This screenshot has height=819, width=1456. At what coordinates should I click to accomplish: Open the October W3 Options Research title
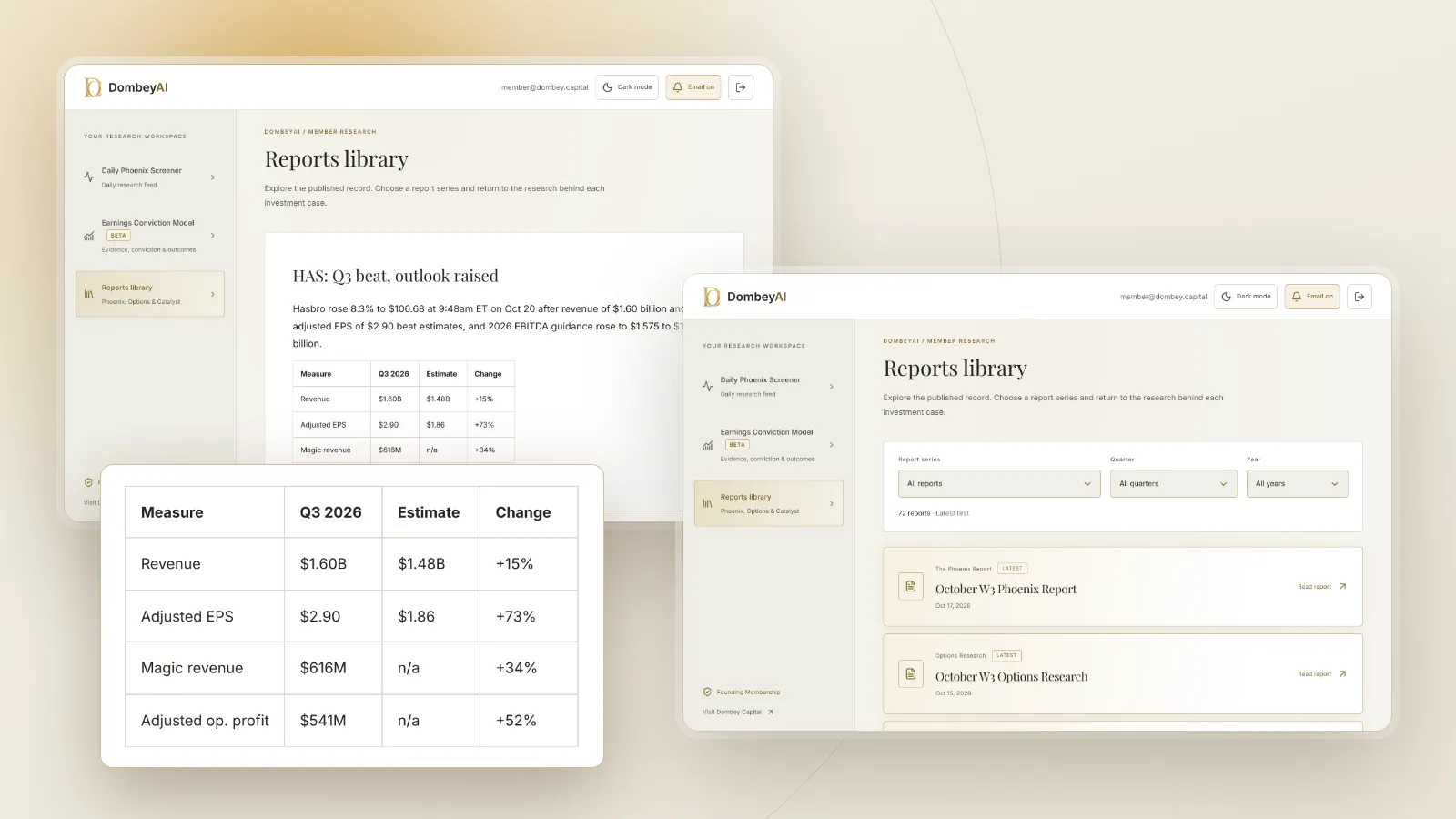[x=1011, y=677]
